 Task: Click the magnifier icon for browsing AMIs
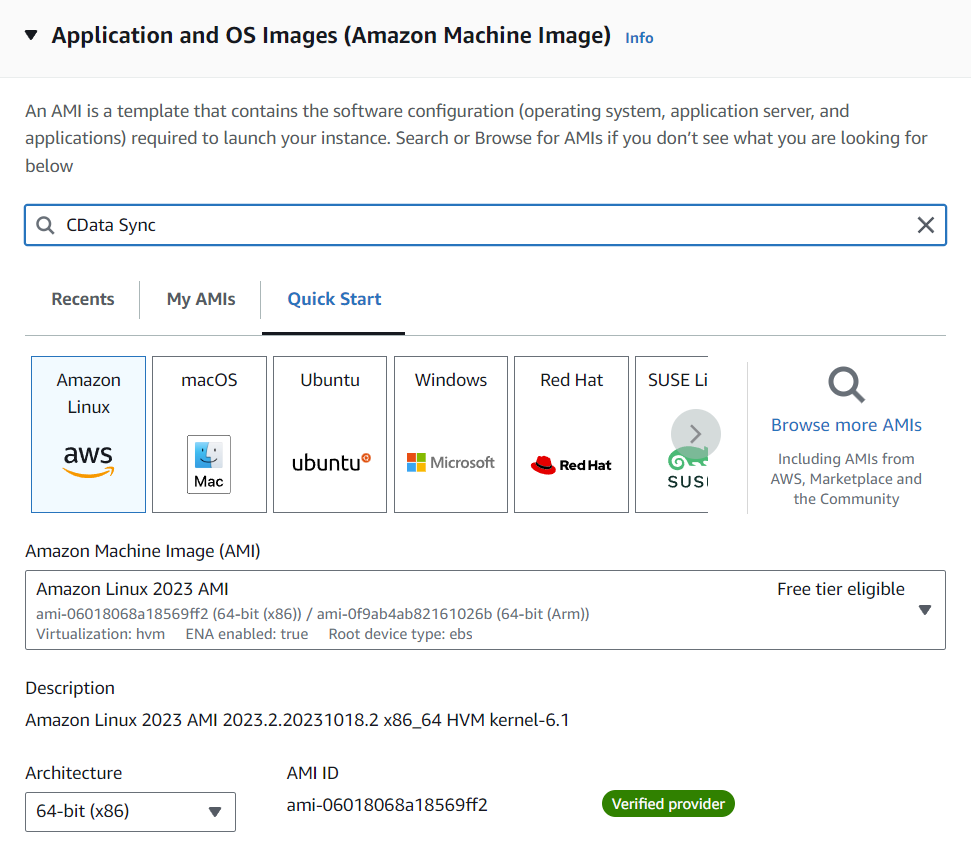point(846,385)
